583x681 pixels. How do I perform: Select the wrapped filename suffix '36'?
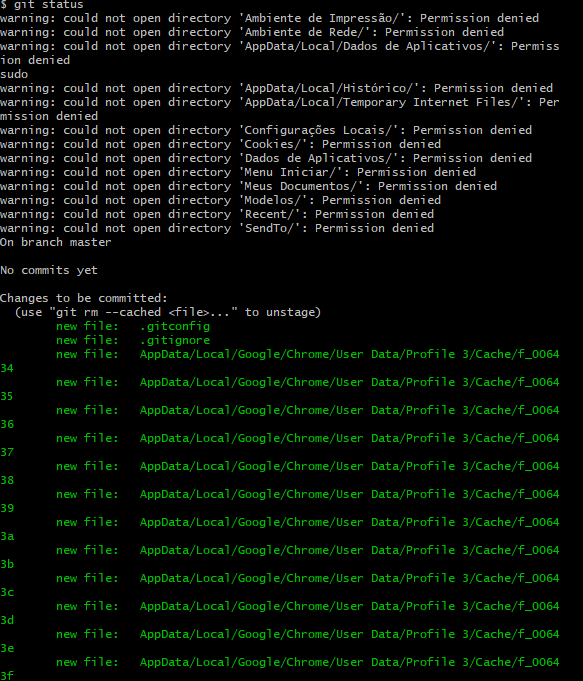point(7,424)
